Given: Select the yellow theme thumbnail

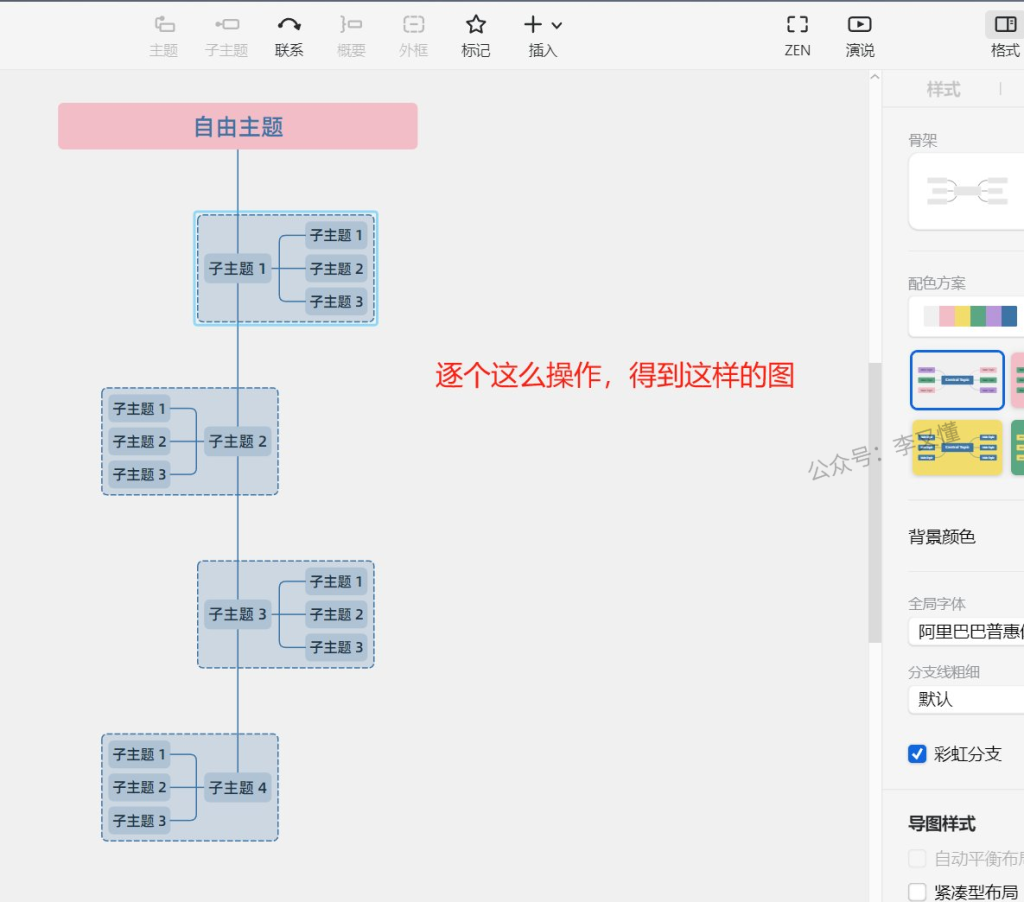Looking at the screenshot, I should click(x=957, y=447).
